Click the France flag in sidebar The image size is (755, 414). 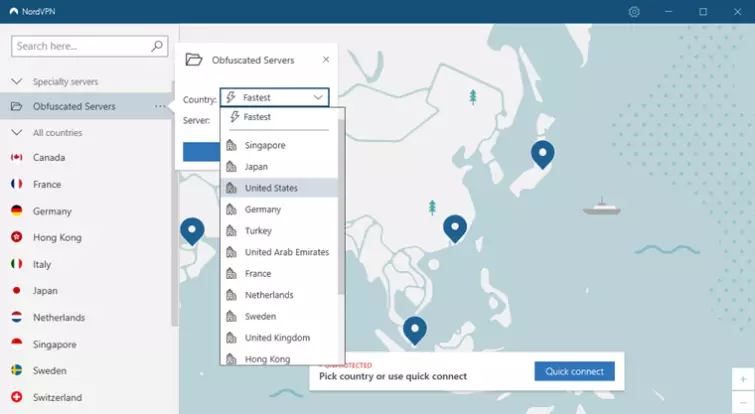17,184
